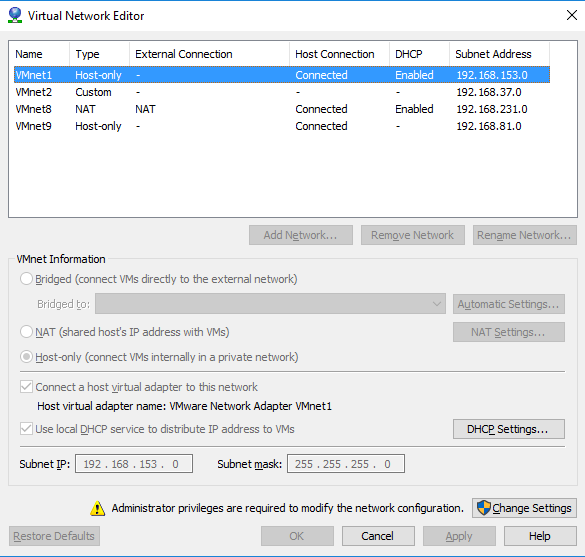Viewport: 585px width, 557px height.
Task: Click the yellow warning triangle icon
Action: pos(97,508)
